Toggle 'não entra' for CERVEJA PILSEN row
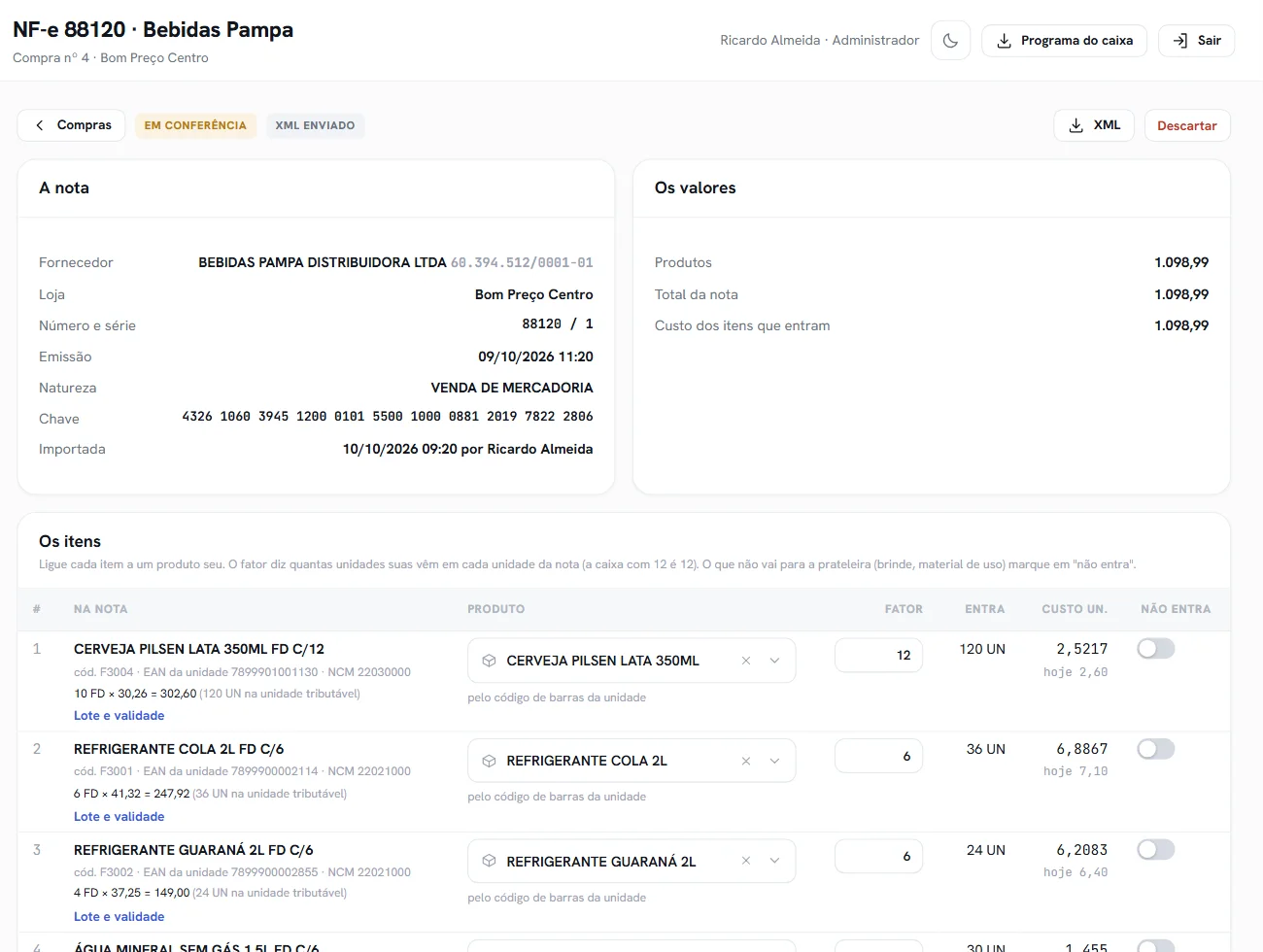Viewport: 1263px width, 952px height. pyautogui.click(x=1156, y=648)
